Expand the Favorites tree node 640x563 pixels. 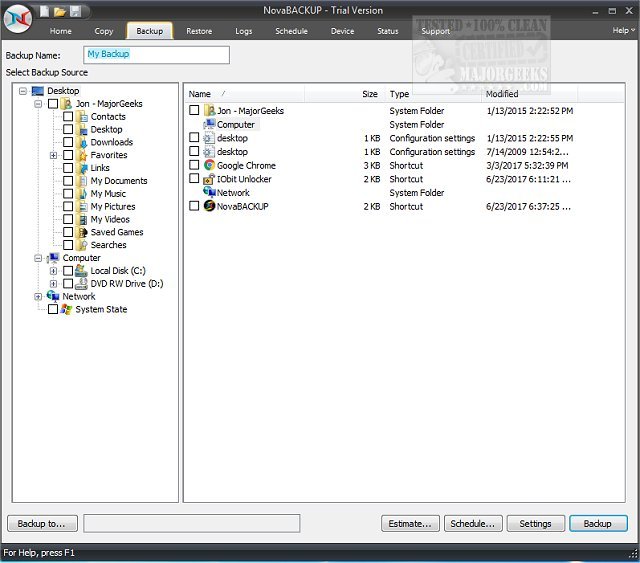pos(53,155)
